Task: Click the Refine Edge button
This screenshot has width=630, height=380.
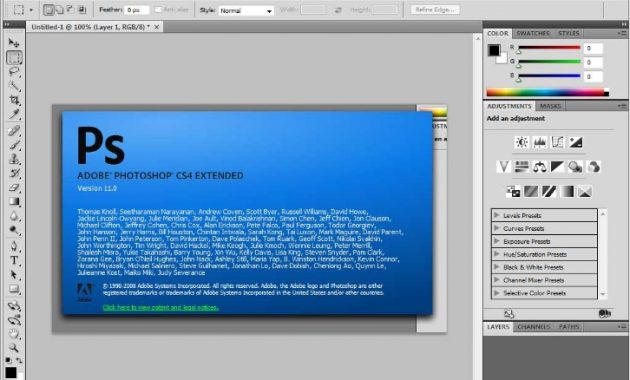Action: (x=435, y=10)
